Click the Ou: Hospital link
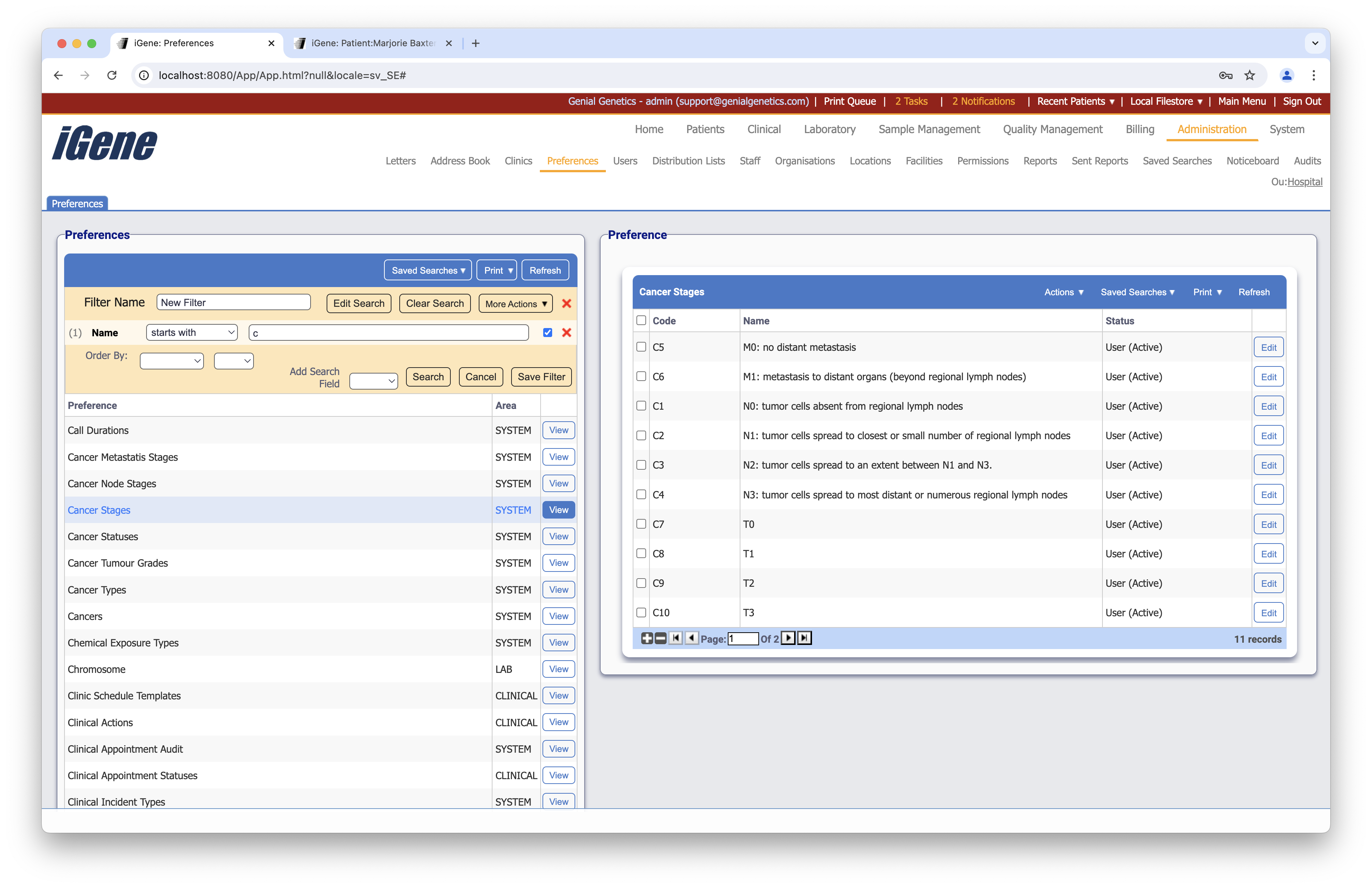 pos(1305,182)
